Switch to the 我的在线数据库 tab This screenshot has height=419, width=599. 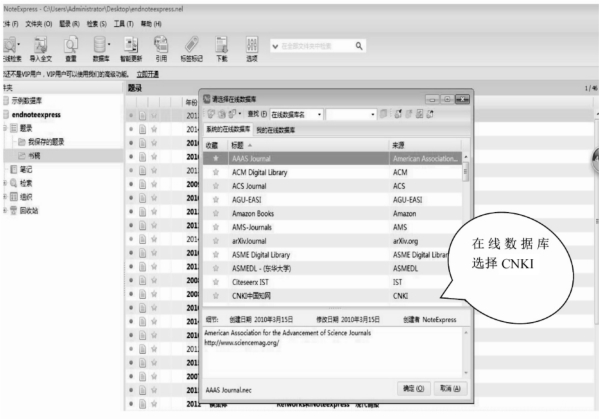(x=275, y=130)
